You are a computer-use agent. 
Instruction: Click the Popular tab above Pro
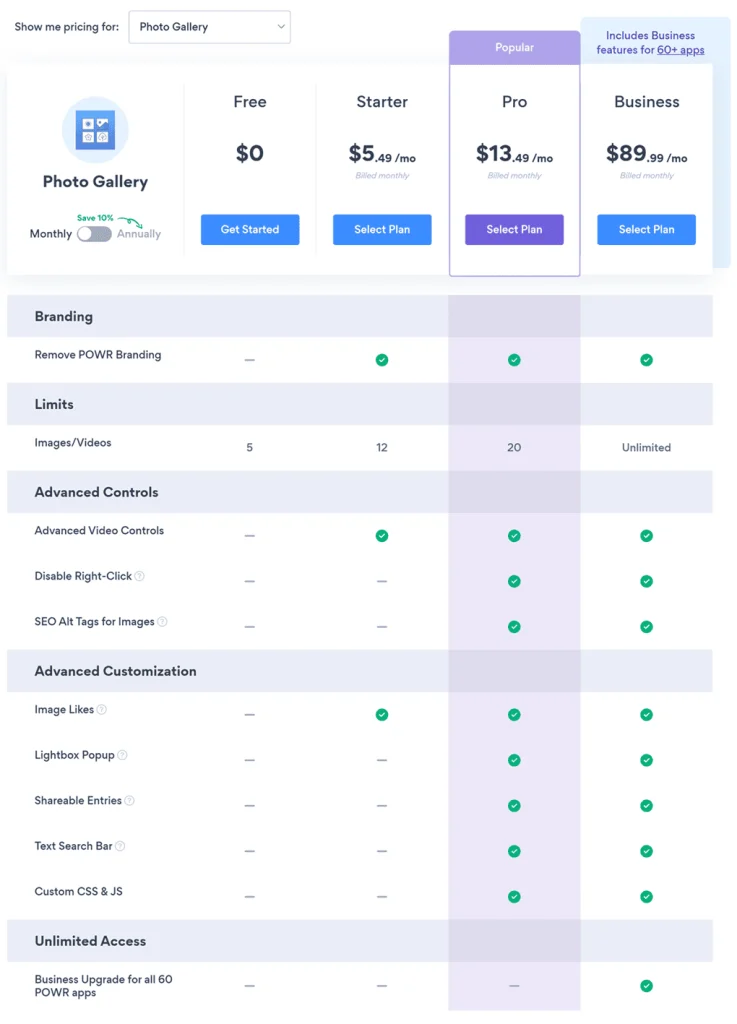(x=514, y=47)
